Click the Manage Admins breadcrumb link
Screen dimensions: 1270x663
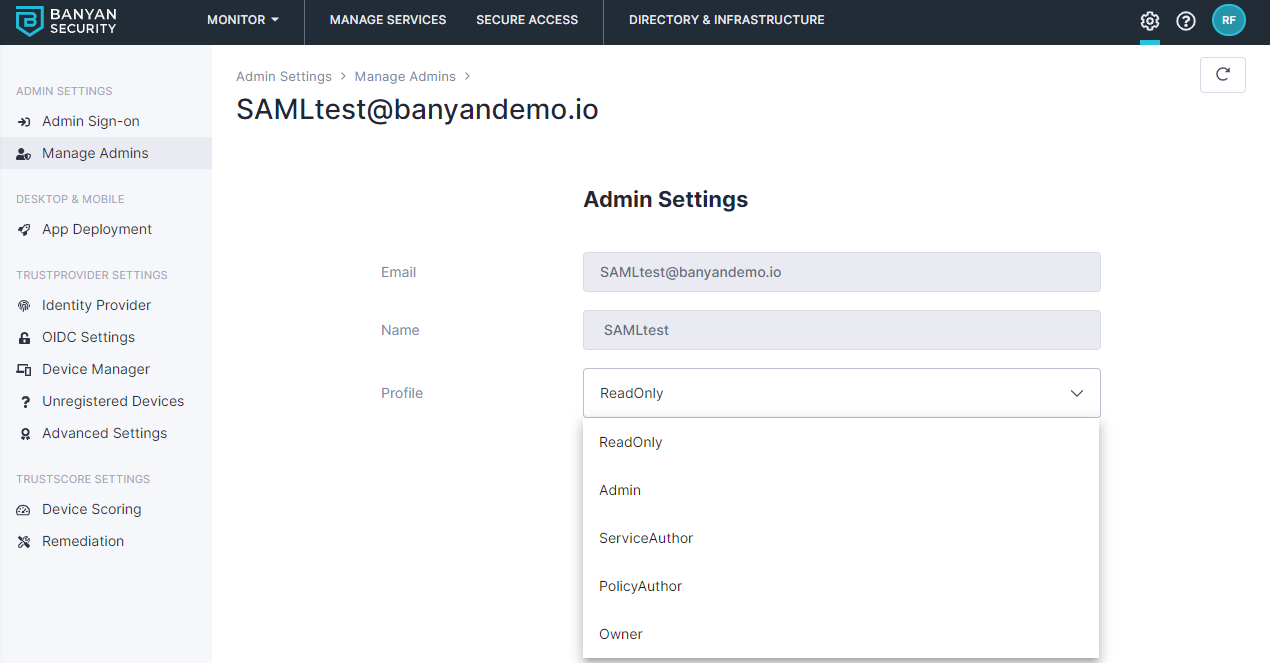click(405, 77)
